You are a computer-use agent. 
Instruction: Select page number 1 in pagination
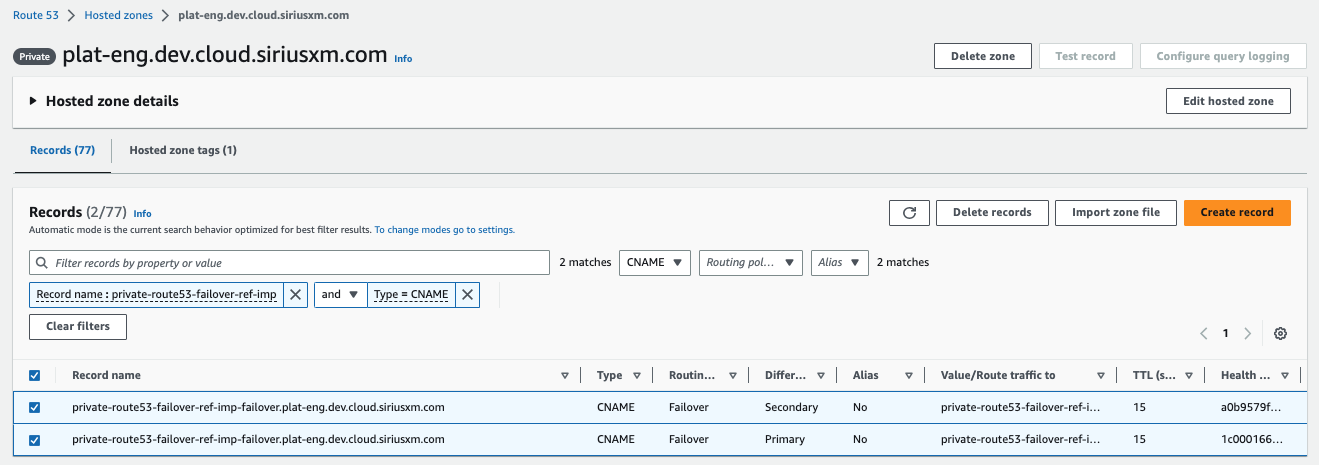click(1225, 333)
